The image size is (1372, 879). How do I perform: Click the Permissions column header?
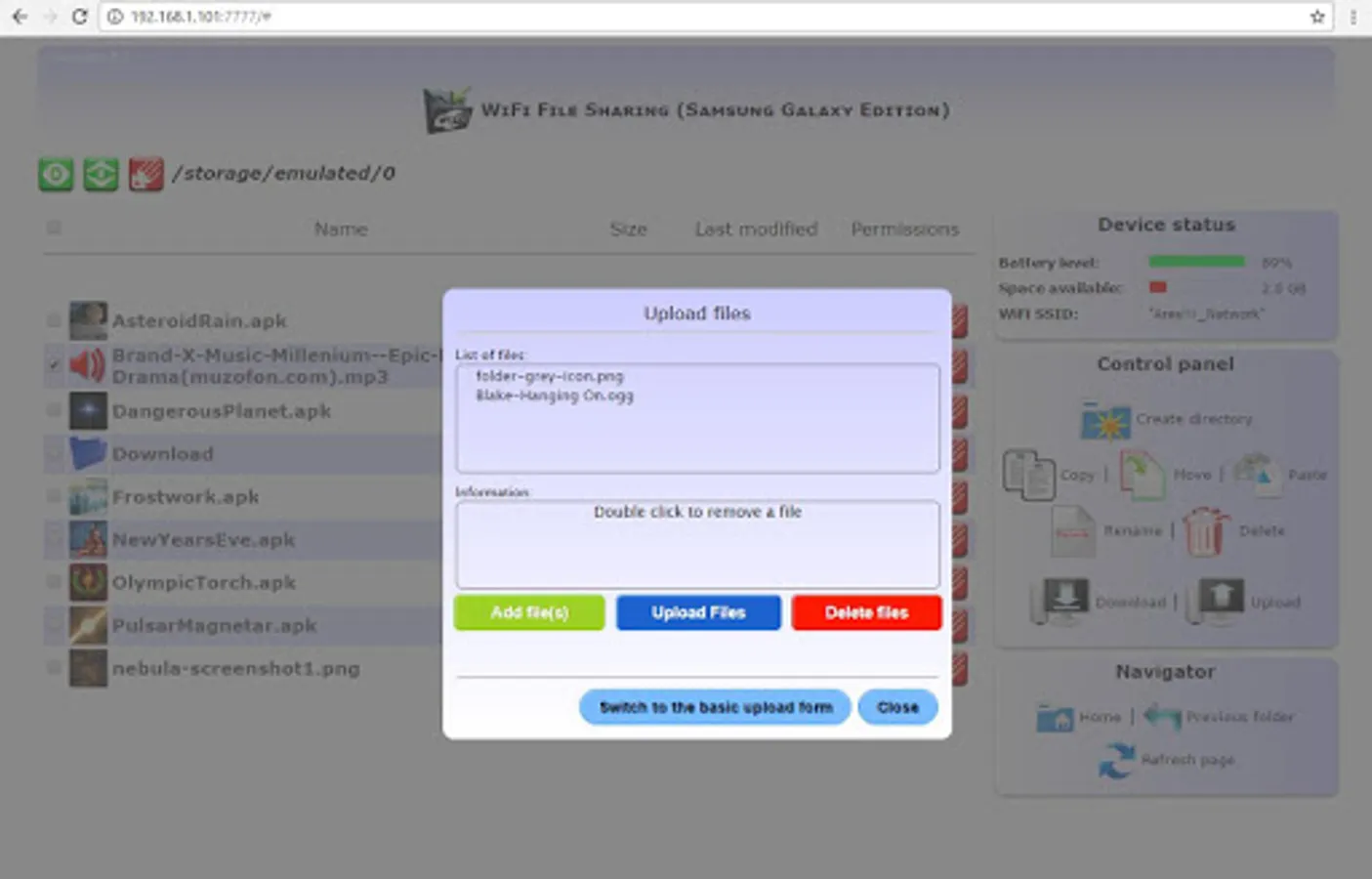[905, 229]
